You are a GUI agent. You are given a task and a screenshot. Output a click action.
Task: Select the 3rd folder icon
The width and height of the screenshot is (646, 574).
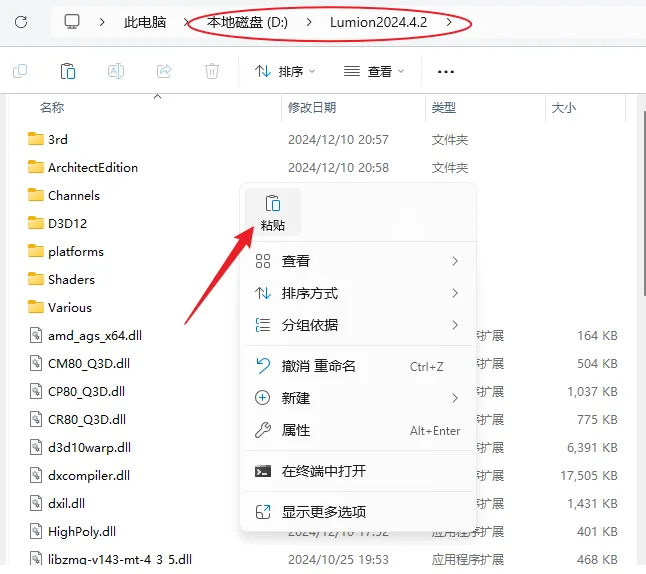(x=36, y=139)
